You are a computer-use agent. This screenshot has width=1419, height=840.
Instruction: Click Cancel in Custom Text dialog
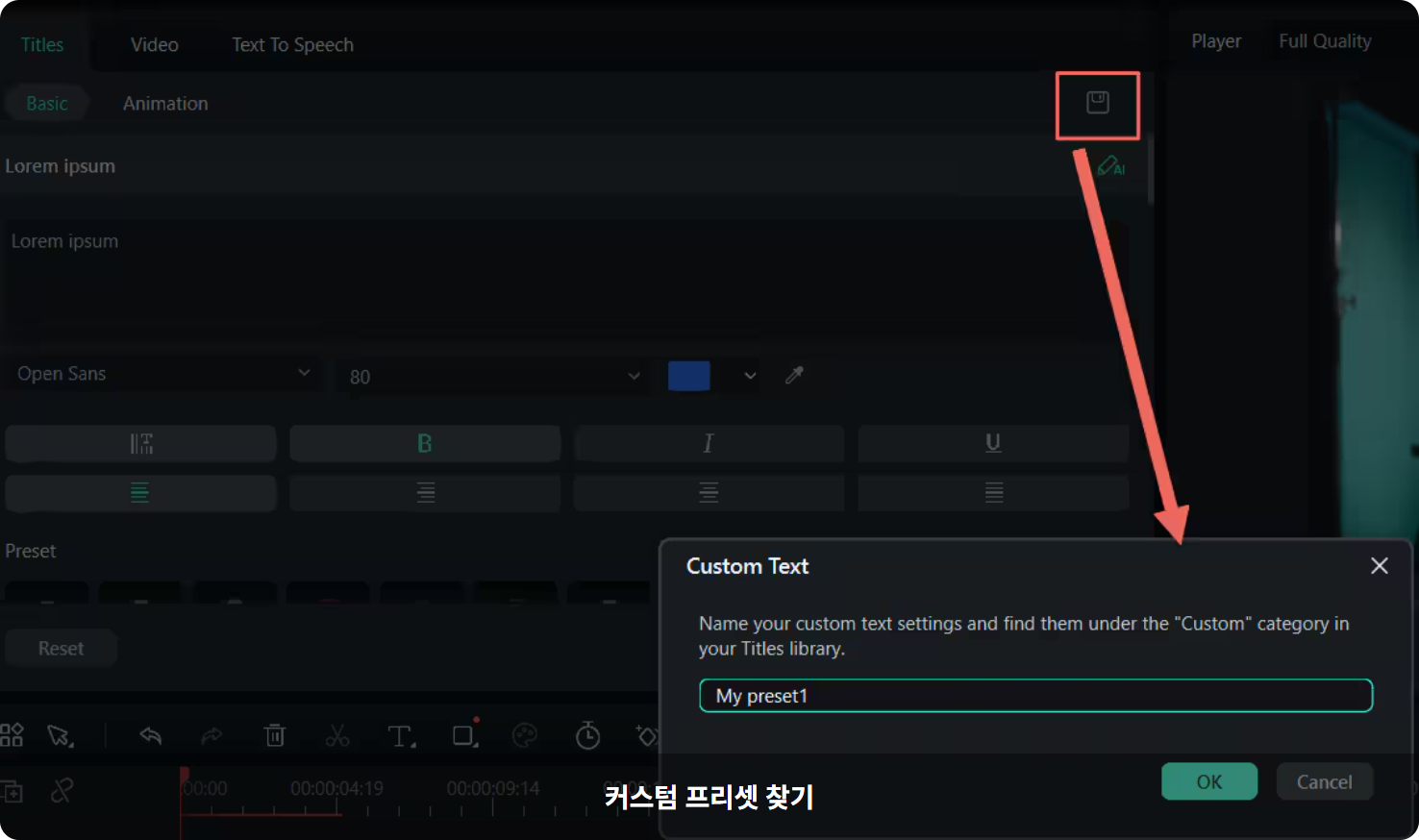point(1325,781)
